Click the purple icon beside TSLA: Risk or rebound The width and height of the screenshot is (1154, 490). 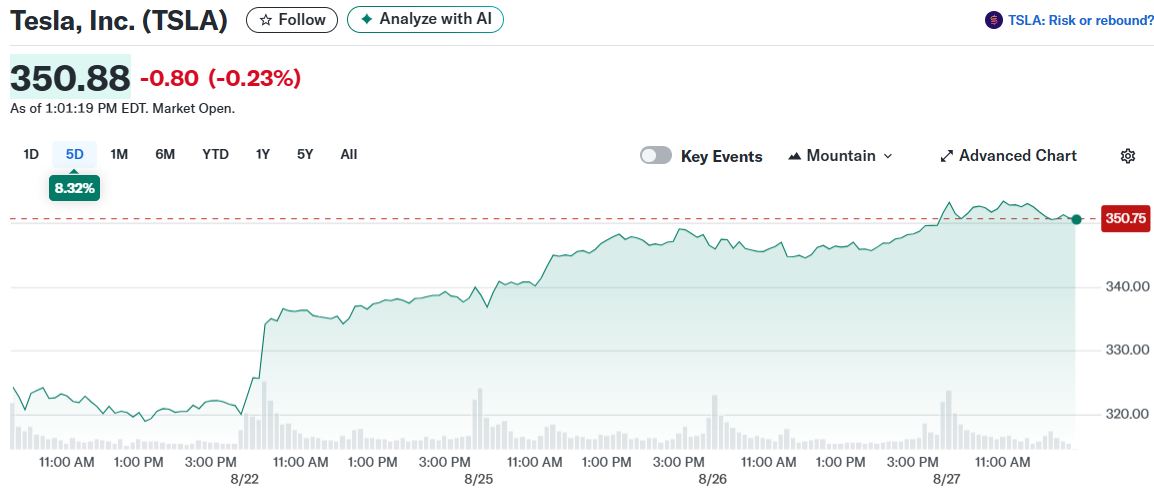(x=994, y=21)
